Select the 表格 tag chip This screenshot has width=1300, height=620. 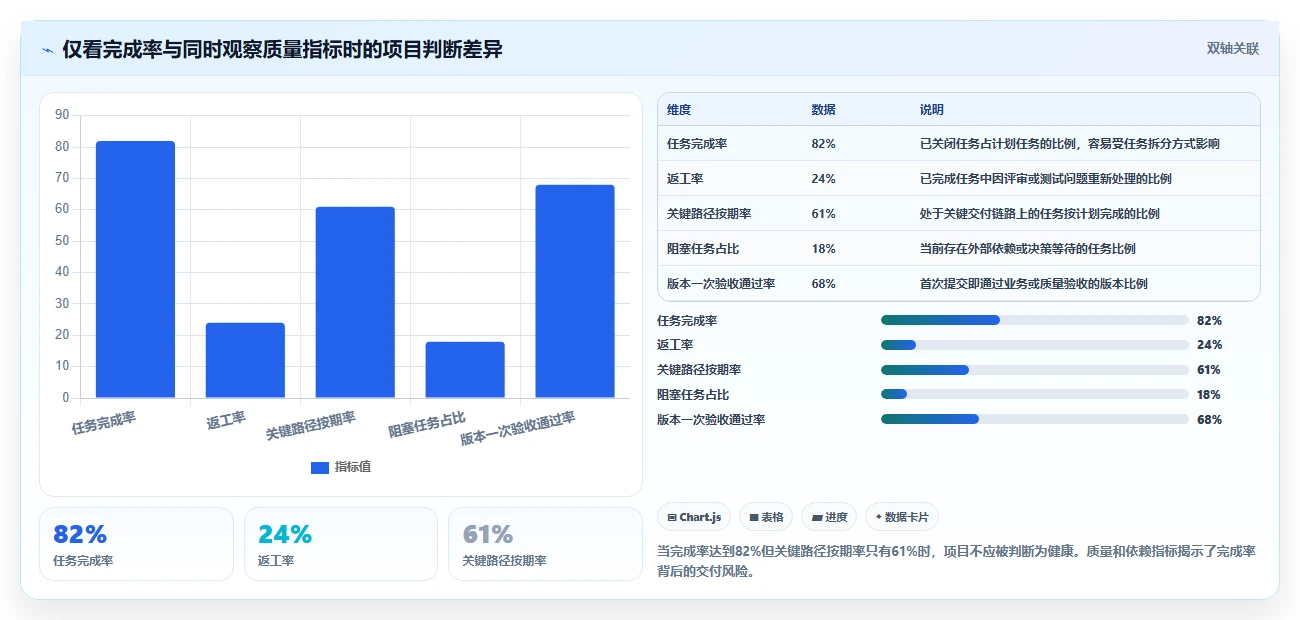(766, 517)
